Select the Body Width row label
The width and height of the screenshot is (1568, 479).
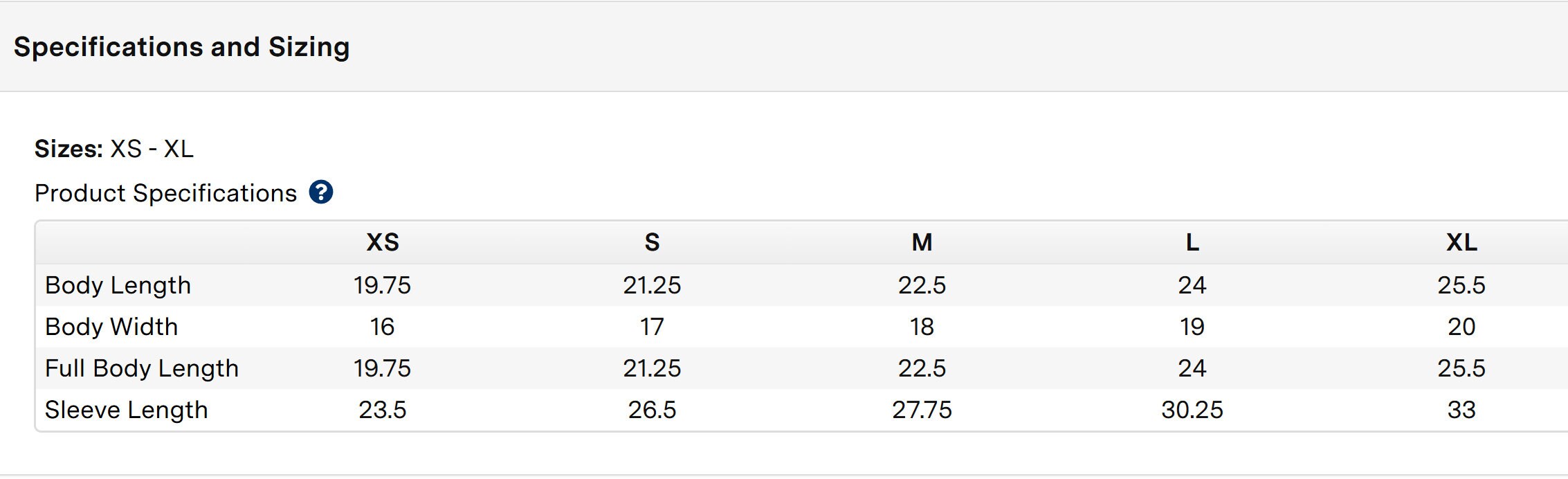click(111, 327)
